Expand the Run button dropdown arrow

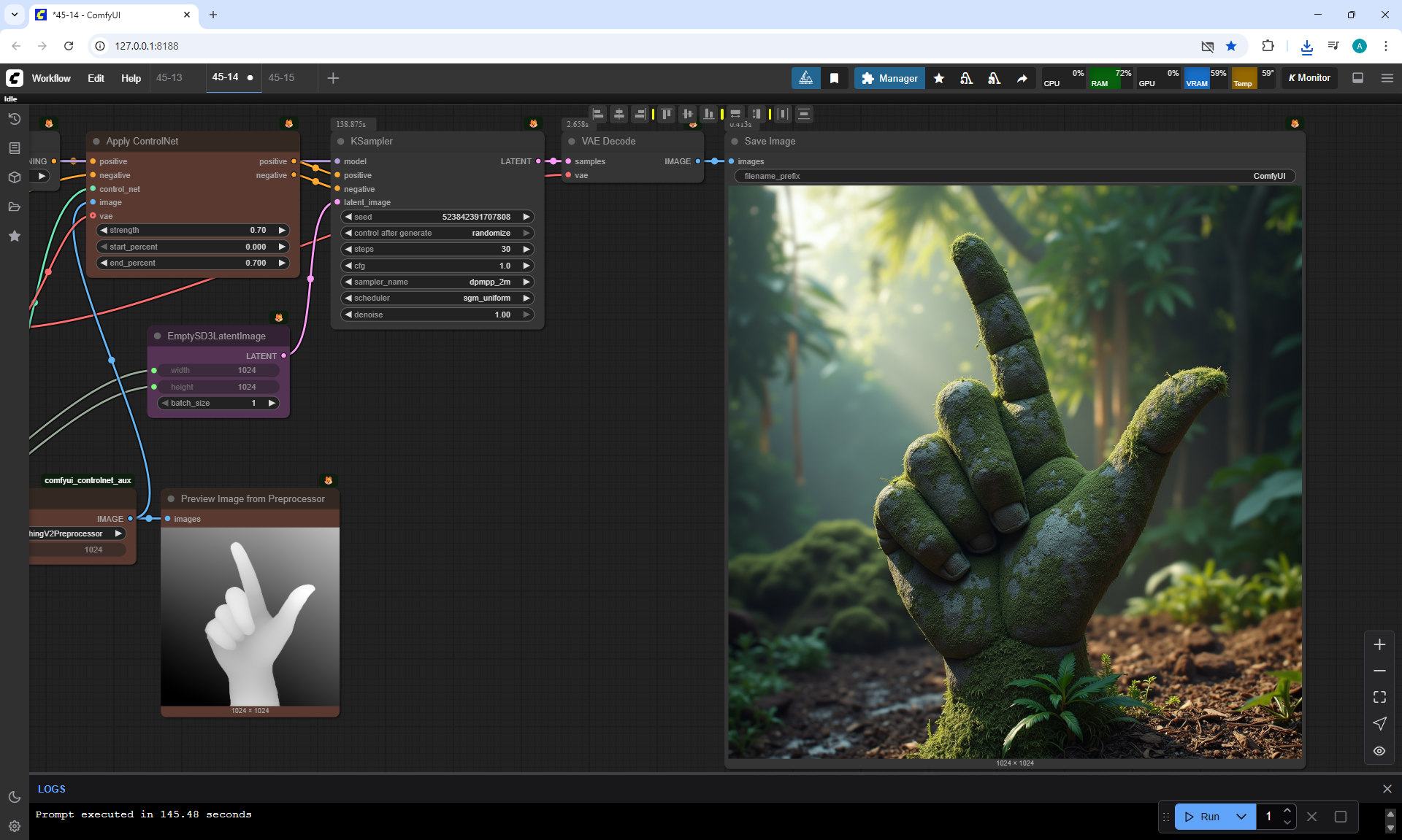[1241, 817]
